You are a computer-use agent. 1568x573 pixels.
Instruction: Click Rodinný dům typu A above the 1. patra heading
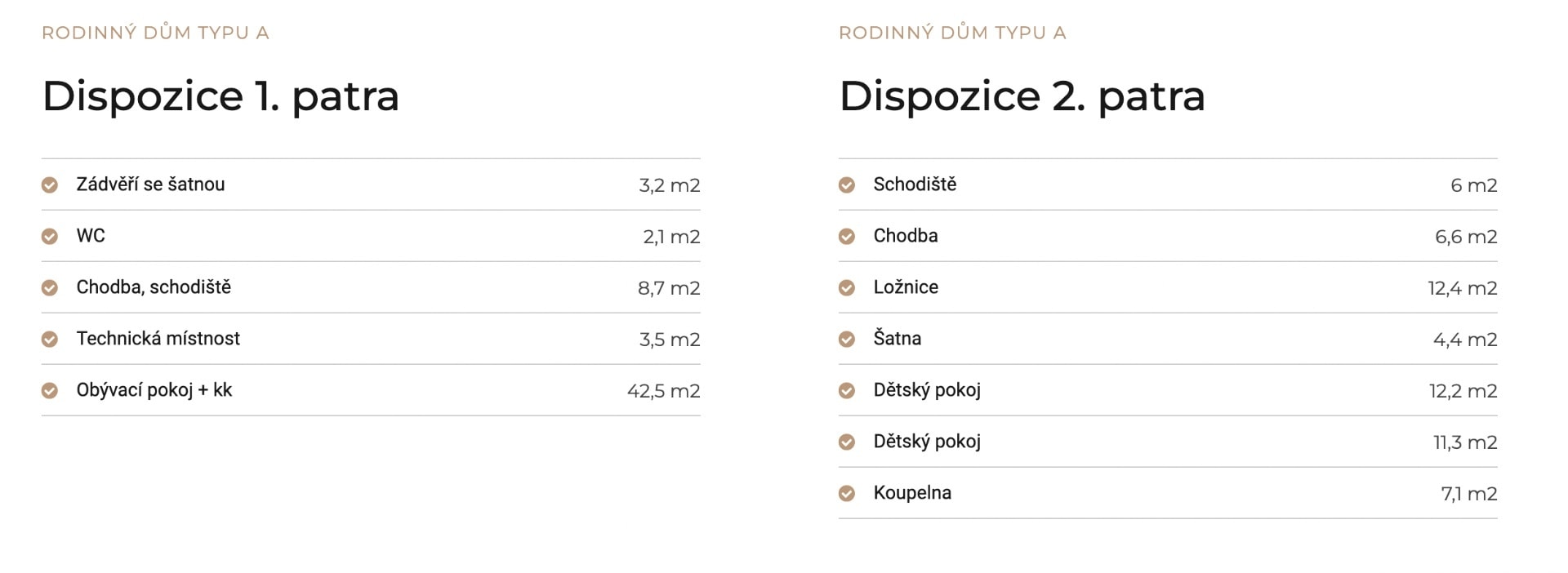point(155,33)
